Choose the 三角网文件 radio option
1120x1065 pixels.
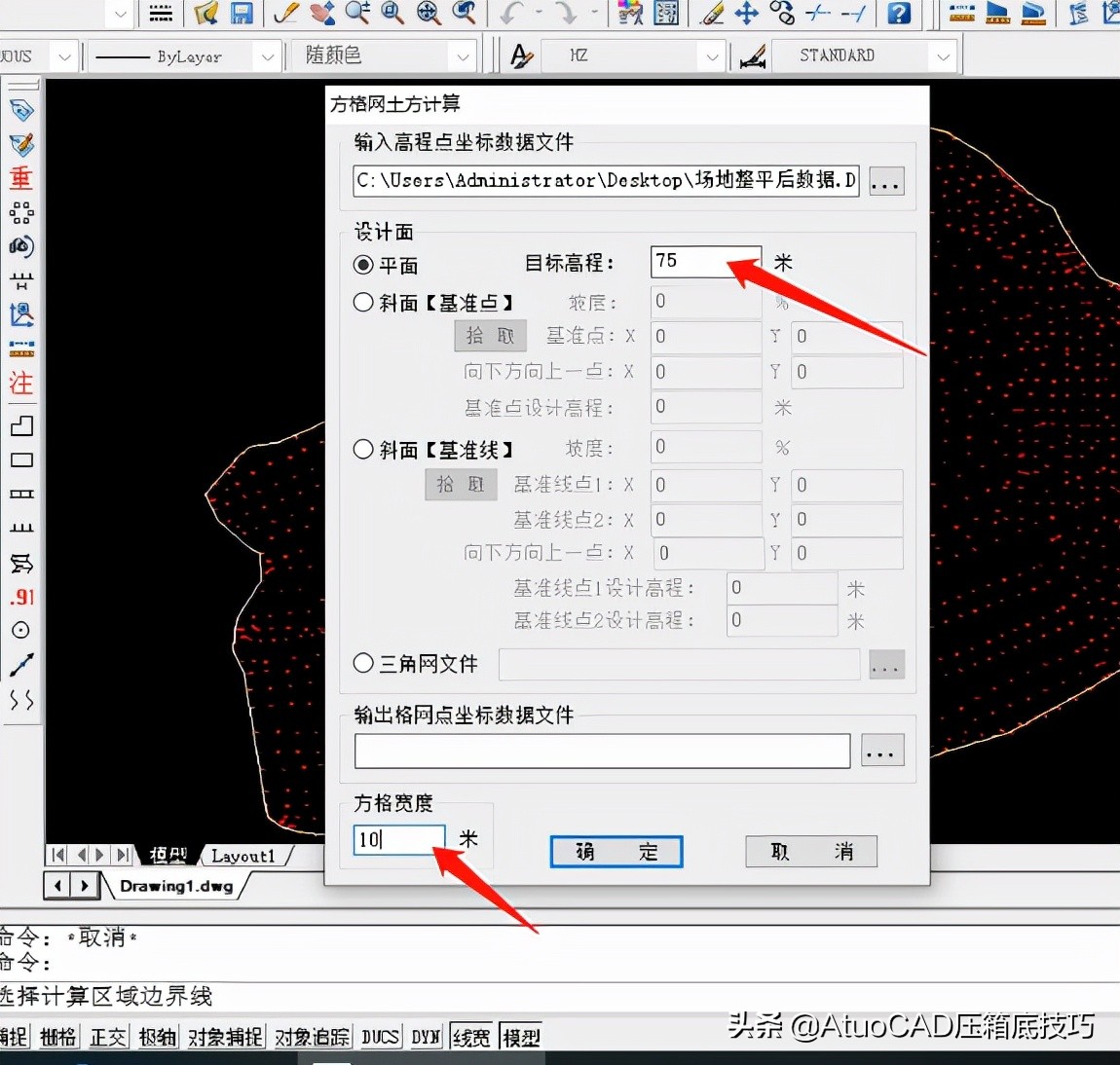tap(363, 663)
